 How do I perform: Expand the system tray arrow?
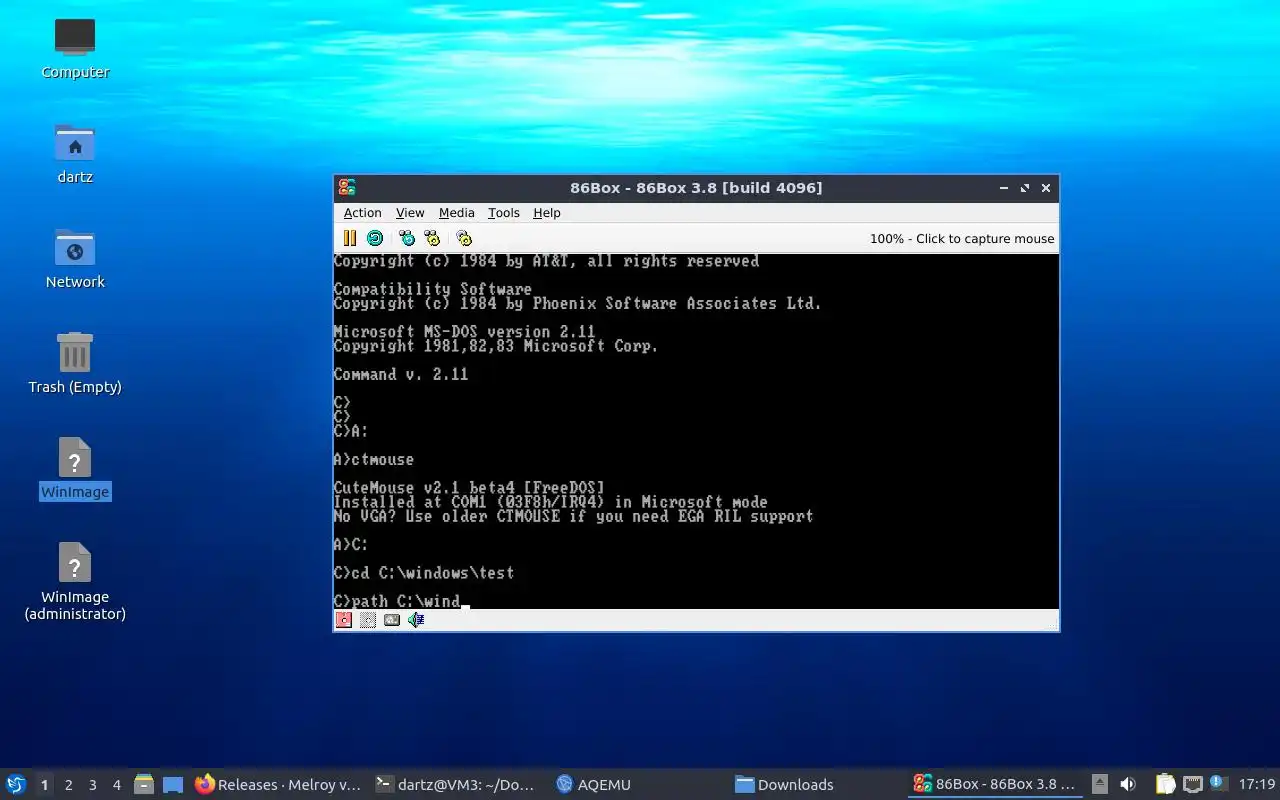[1099, 784]
